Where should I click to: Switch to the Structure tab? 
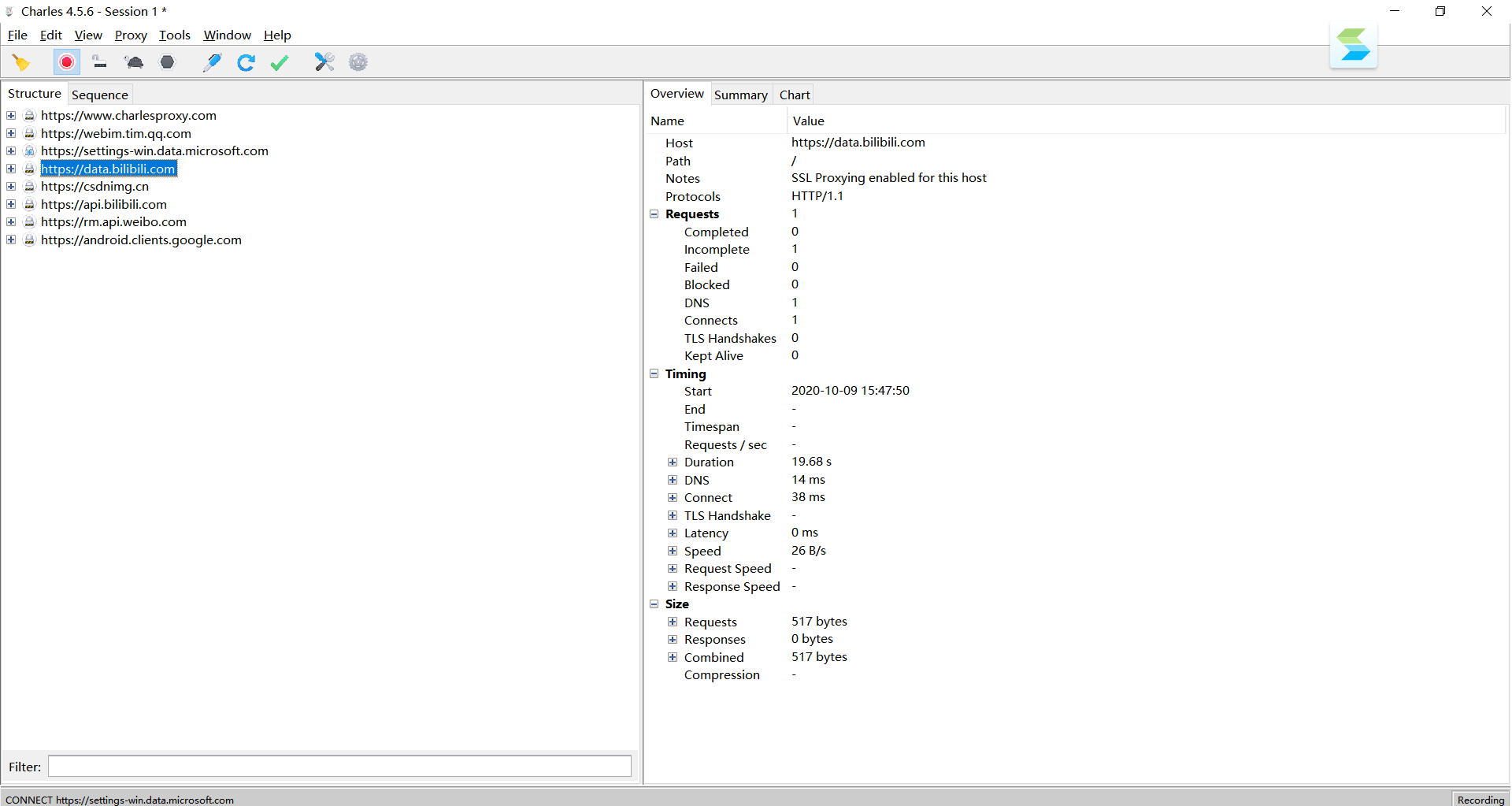pyautogui.click(x=35, y=94)
